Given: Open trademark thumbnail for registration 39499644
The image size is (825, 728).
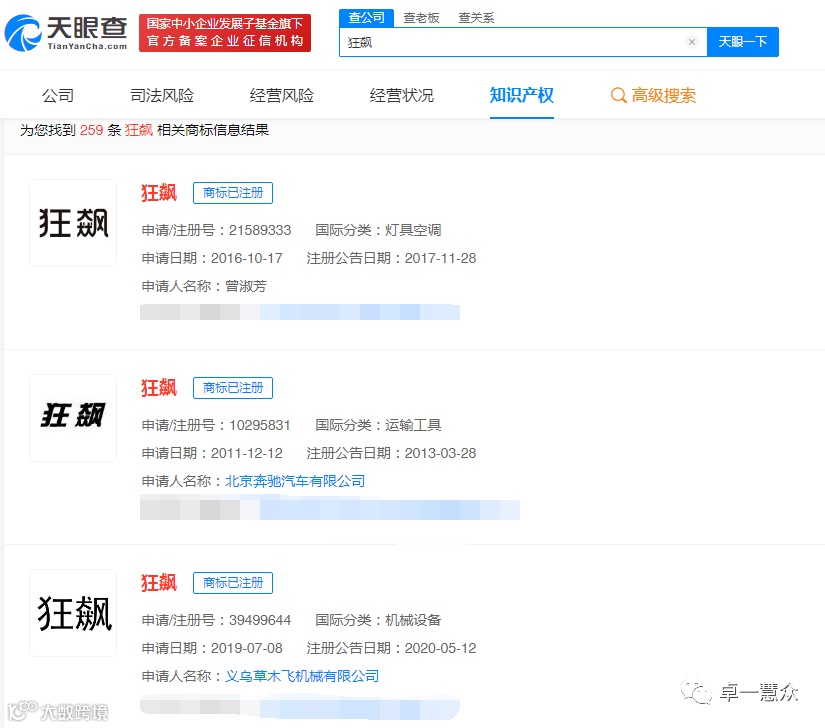Looking at the screenshot, I should pos(73,613).
